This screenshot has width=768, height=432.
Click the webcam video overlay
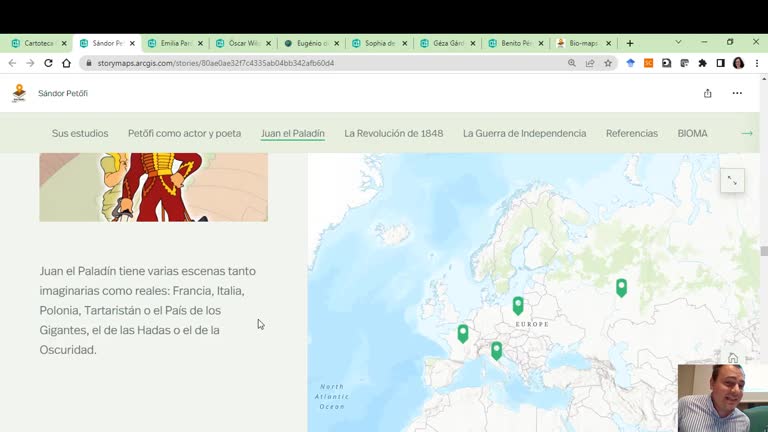(723, 398)
